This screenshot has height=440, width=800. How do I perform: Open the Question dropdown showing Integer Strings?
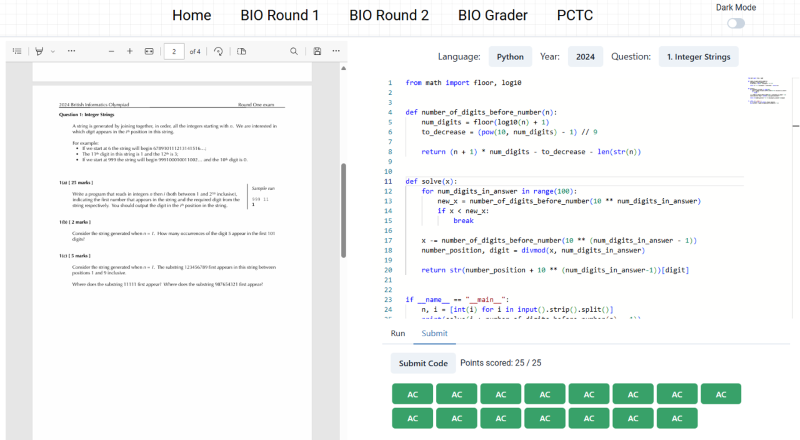click(x=698, y=57)
